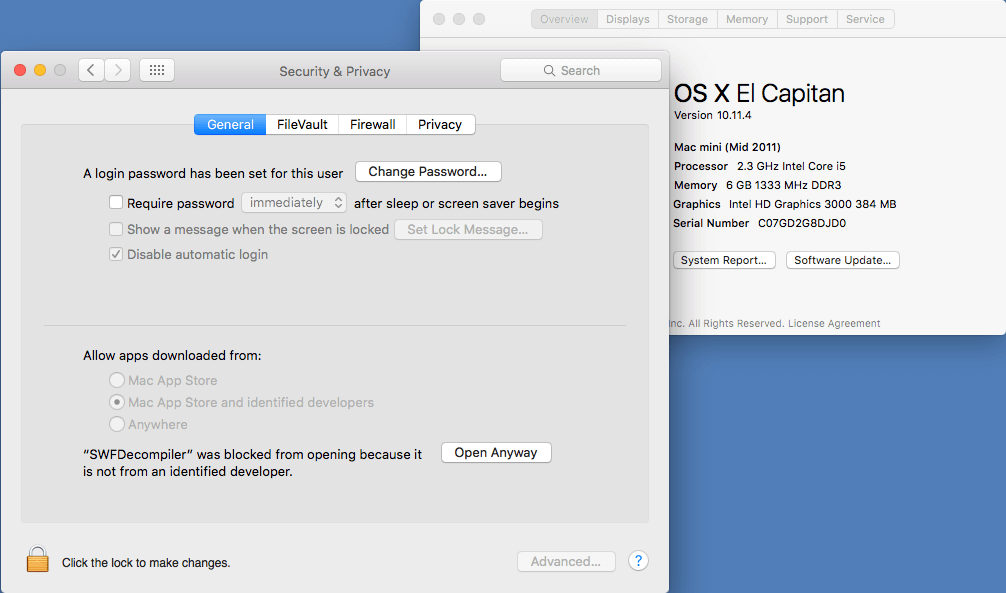
Task: Open System Report in About This Mac
Action: pos(724,260)
